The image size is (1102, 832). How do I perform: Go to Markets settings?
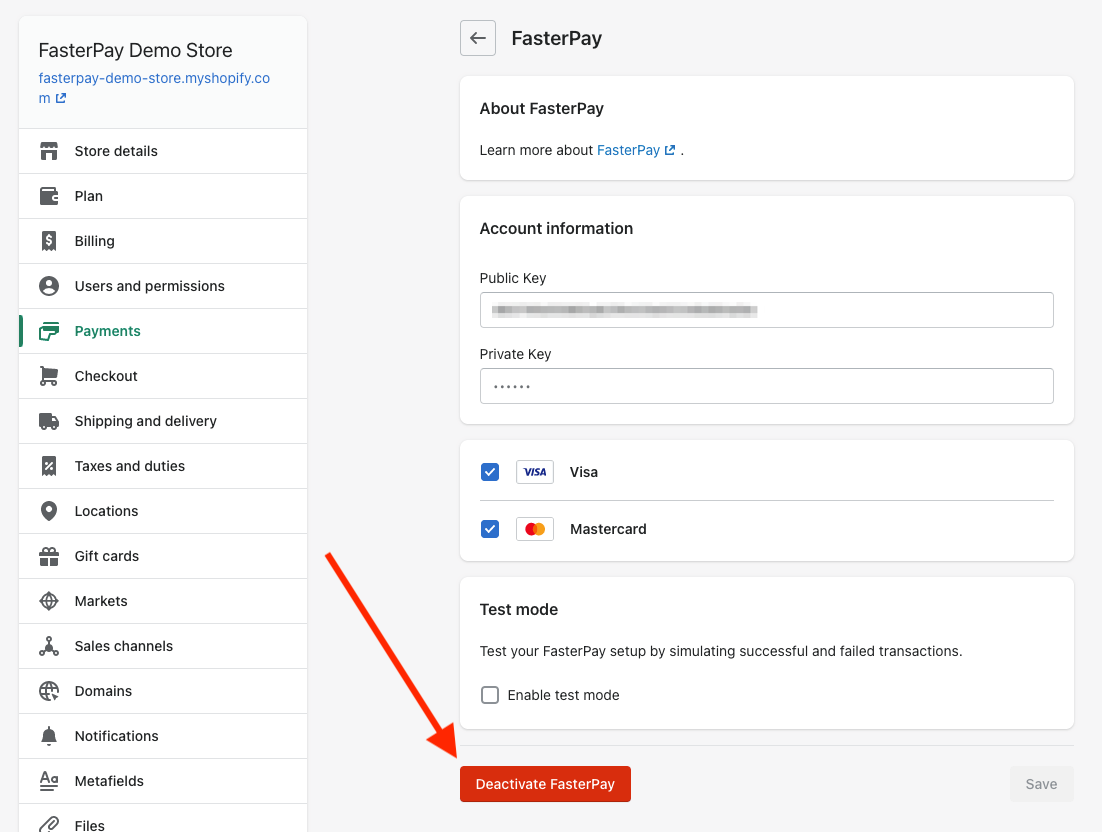click(x=163, y=601)
